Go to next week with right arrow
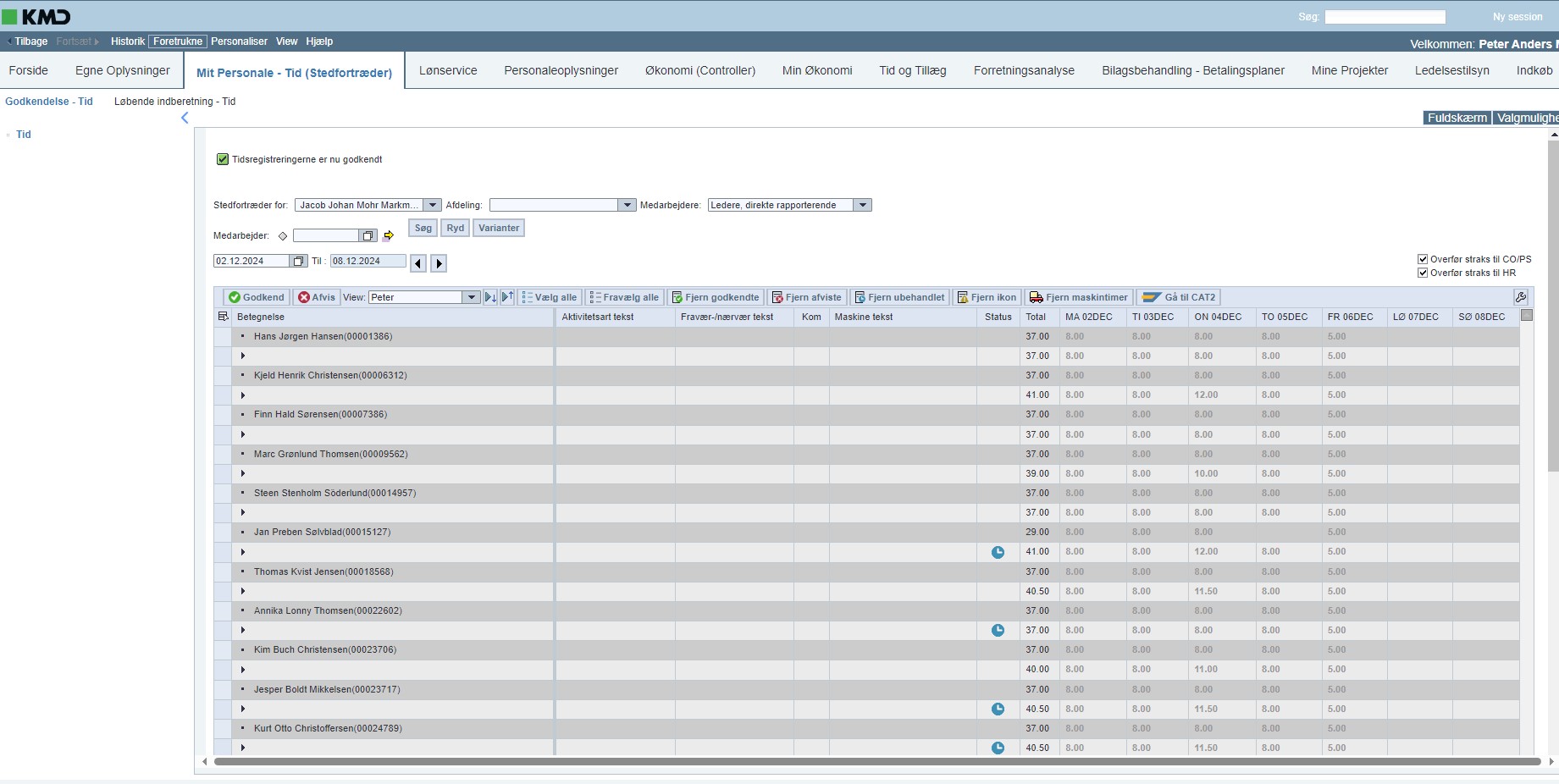1559x784 pixels. pos(439,263)
